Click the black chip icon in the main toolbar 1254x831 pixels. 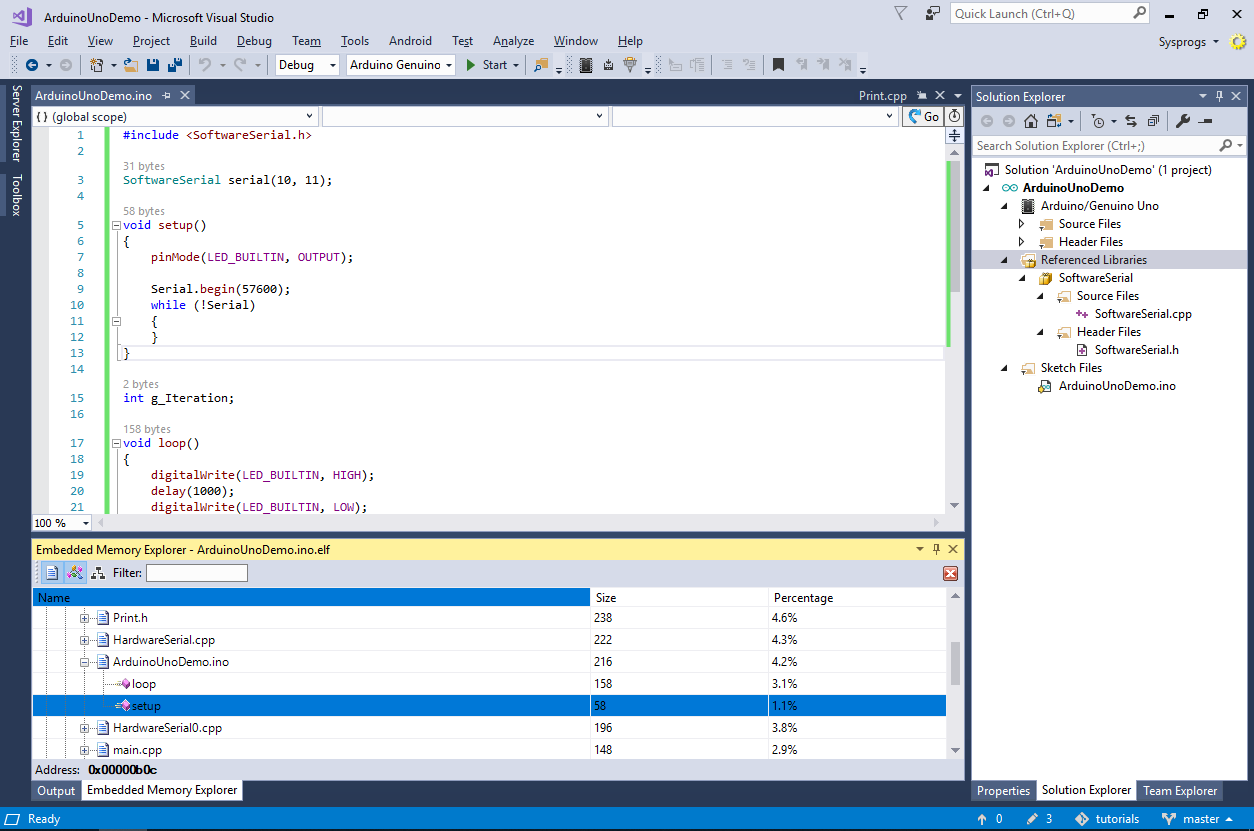[x=586, y=65]
